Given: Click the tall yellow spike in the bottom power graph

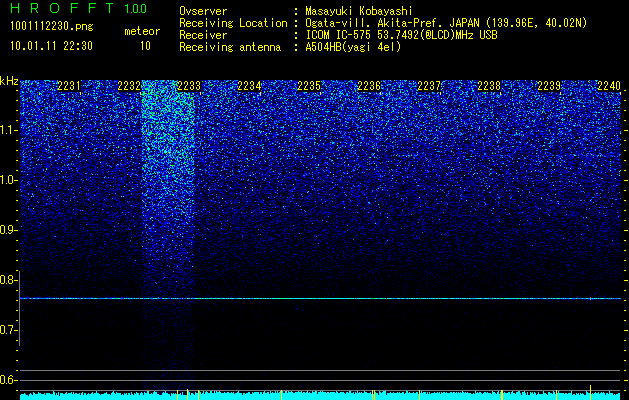Looking at the screenshot, I should (x=590, y=390).
